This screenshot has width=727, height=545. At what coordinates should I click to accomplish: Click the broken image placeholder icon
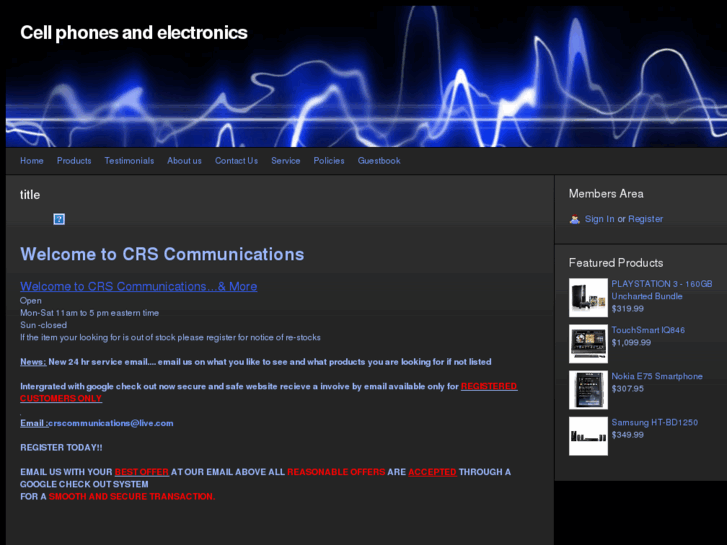click(x=59, y=219)
